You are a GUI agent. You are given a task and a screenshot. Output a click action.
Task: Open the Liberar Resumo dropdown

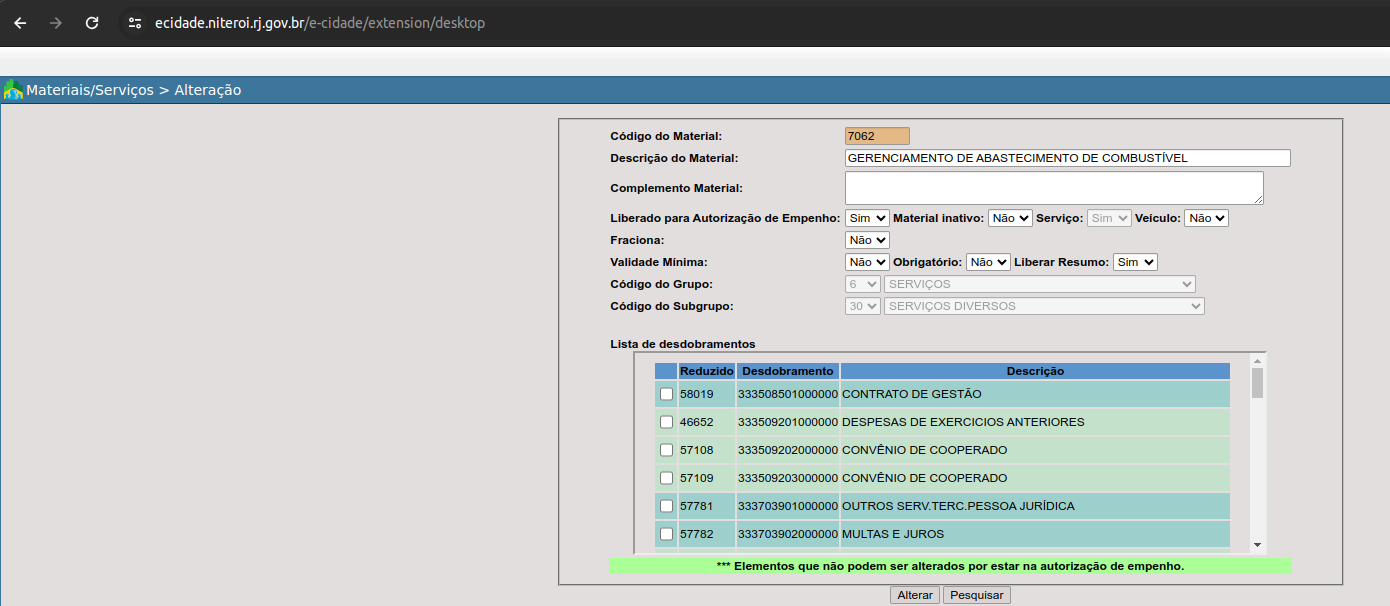point(1135,262)
